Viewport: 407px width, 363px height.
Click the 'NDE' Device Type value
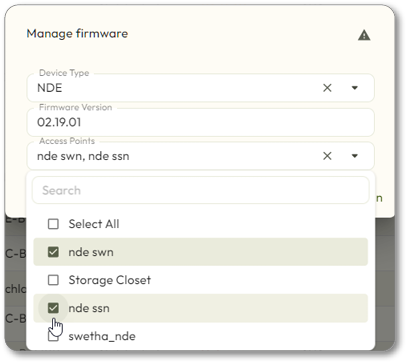pos(50,88)
